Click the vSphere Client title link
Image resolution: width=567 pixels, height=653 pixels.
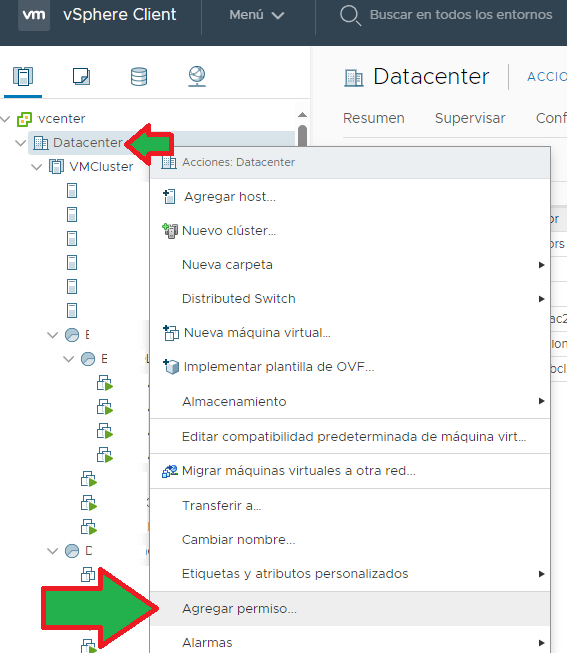point(120,15)
